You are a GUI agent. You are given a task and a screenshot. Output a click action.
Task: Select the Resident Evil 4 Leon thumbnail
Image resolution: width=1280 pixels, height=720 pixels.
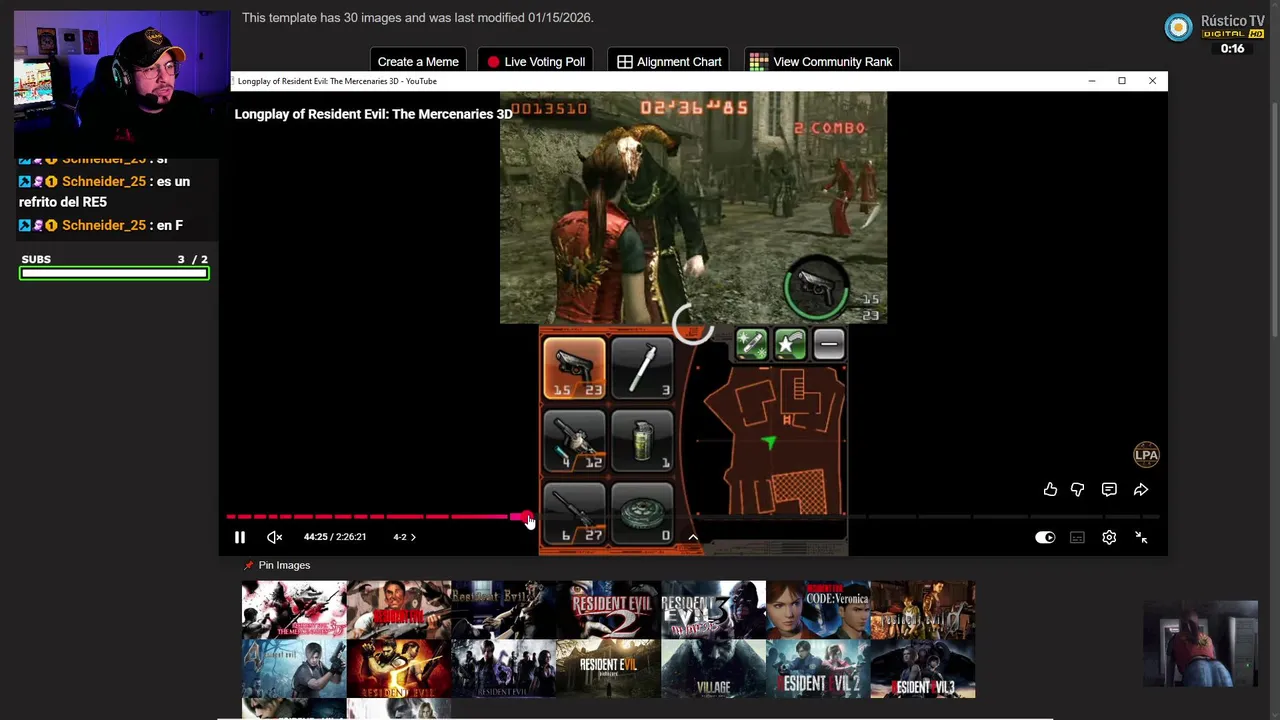point(294,668)
